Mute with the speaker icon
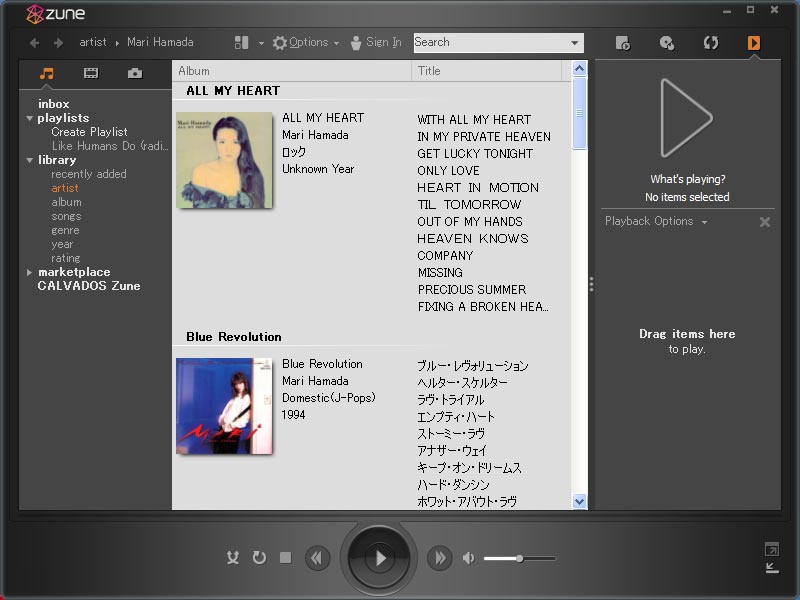800x600 pixels. coord(468,558)
